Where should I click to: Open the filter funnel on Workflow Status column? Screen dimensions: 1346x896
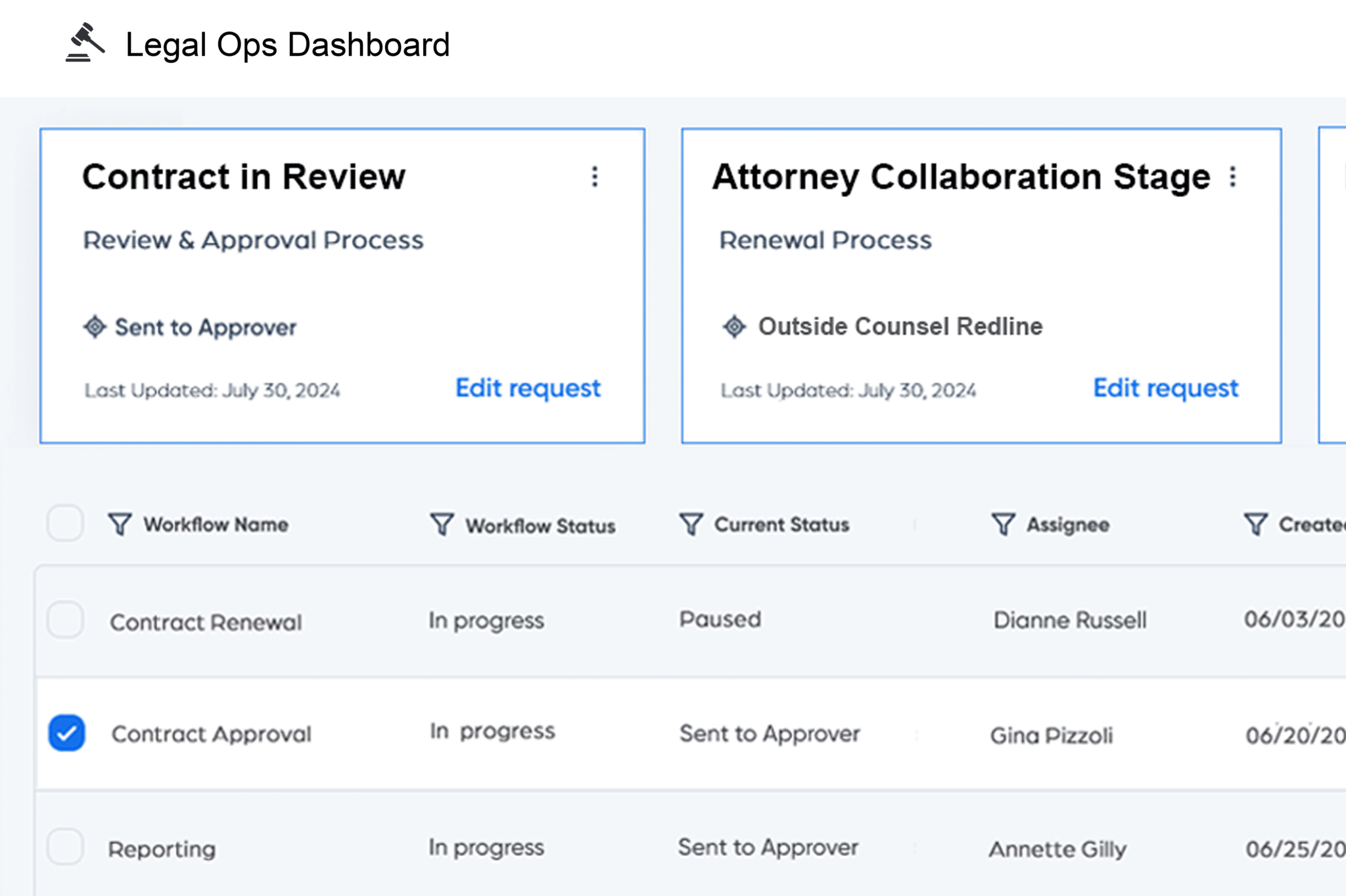pyautogui.click(x=440, y=524)
